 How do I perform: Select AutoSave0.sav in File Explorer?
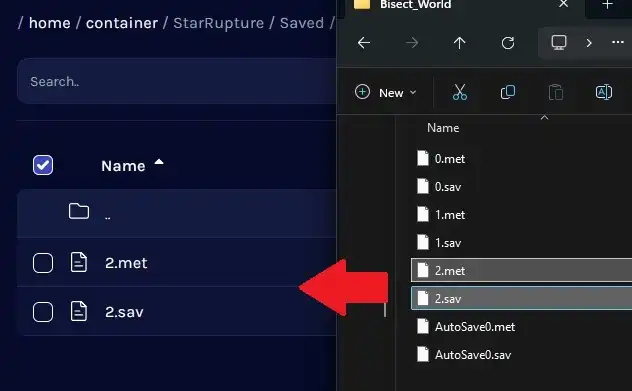click(x=473, y=355)
